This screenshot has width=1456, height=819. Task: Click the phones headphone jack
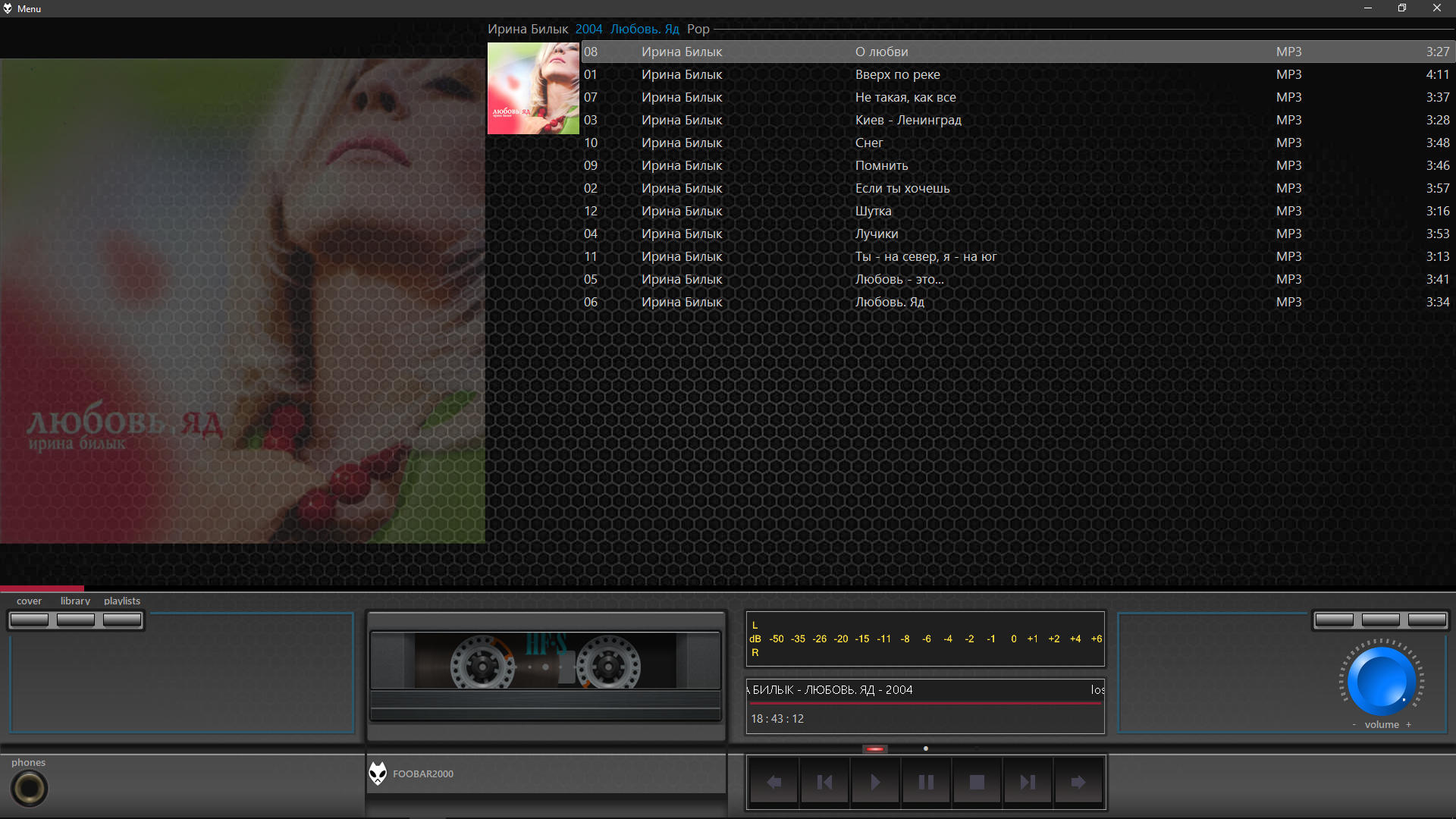(x=30, y=789)
